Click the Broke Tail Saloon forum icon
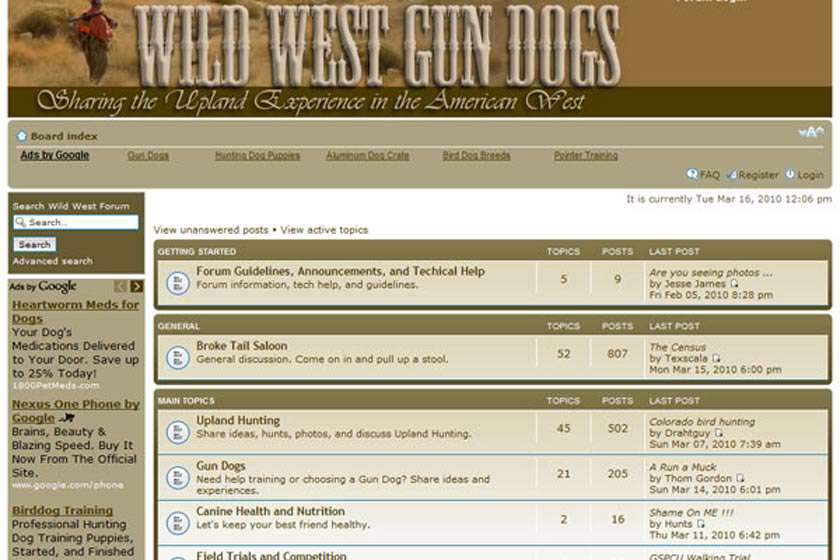The height and width of the screenshot is (560, 840). pos(177,355)
